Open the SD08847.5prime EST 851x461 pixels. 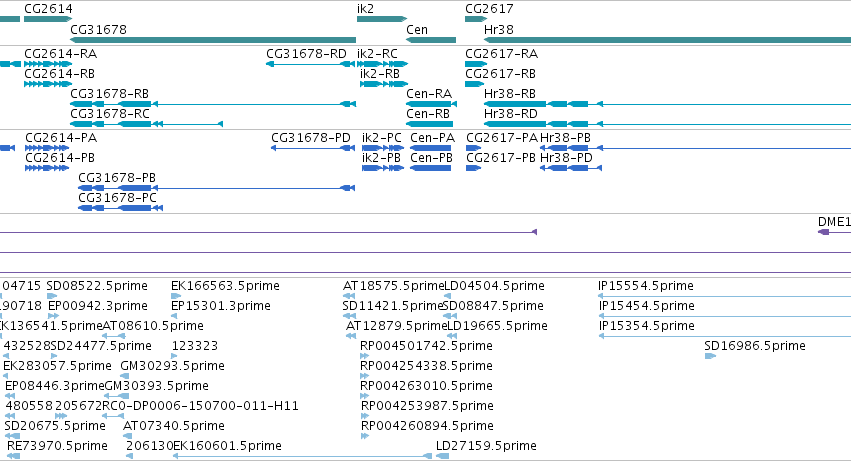point(493,306)
